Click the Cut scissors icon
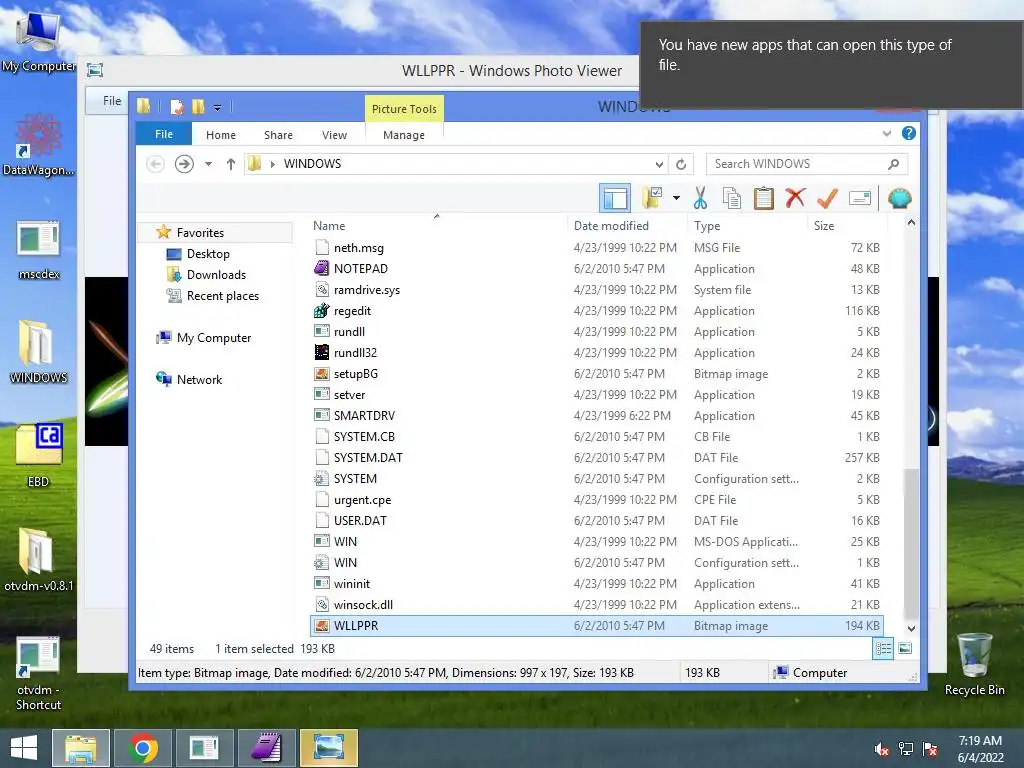Viewport: 1024px width, 768px height. (x=700, y=198)
